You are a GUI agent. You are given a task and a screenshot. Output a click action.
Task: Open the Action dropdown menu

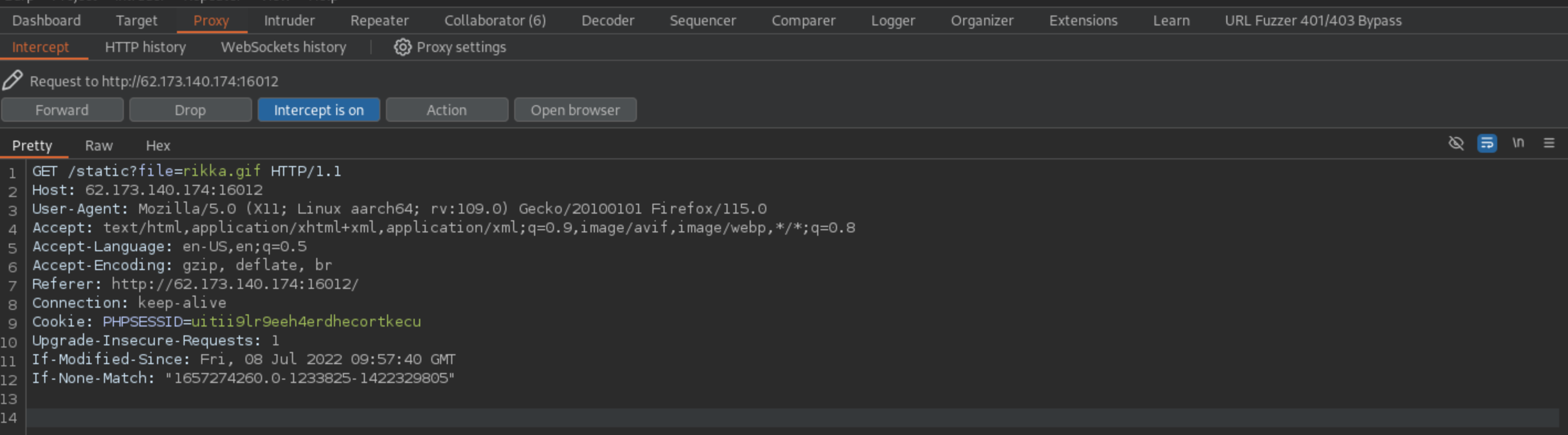pos(446,110)
